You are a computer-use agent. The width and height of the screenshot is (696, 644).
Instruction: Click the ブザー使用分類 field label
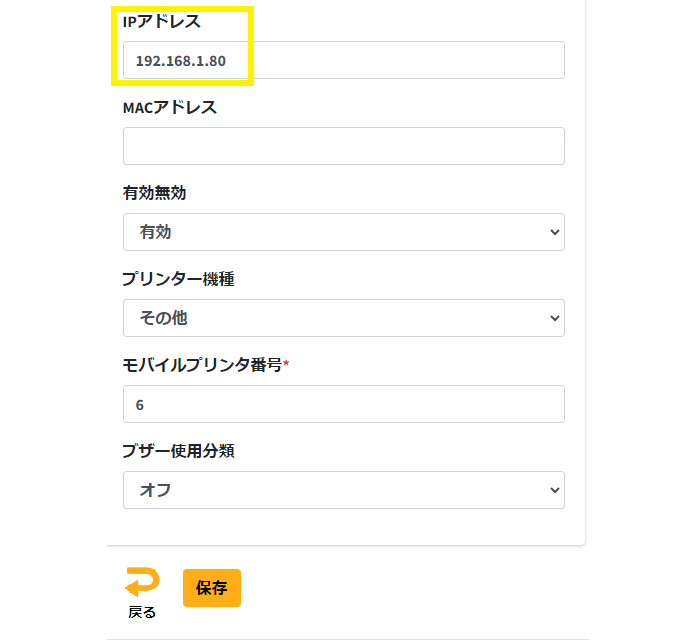[x=178, y=451]
